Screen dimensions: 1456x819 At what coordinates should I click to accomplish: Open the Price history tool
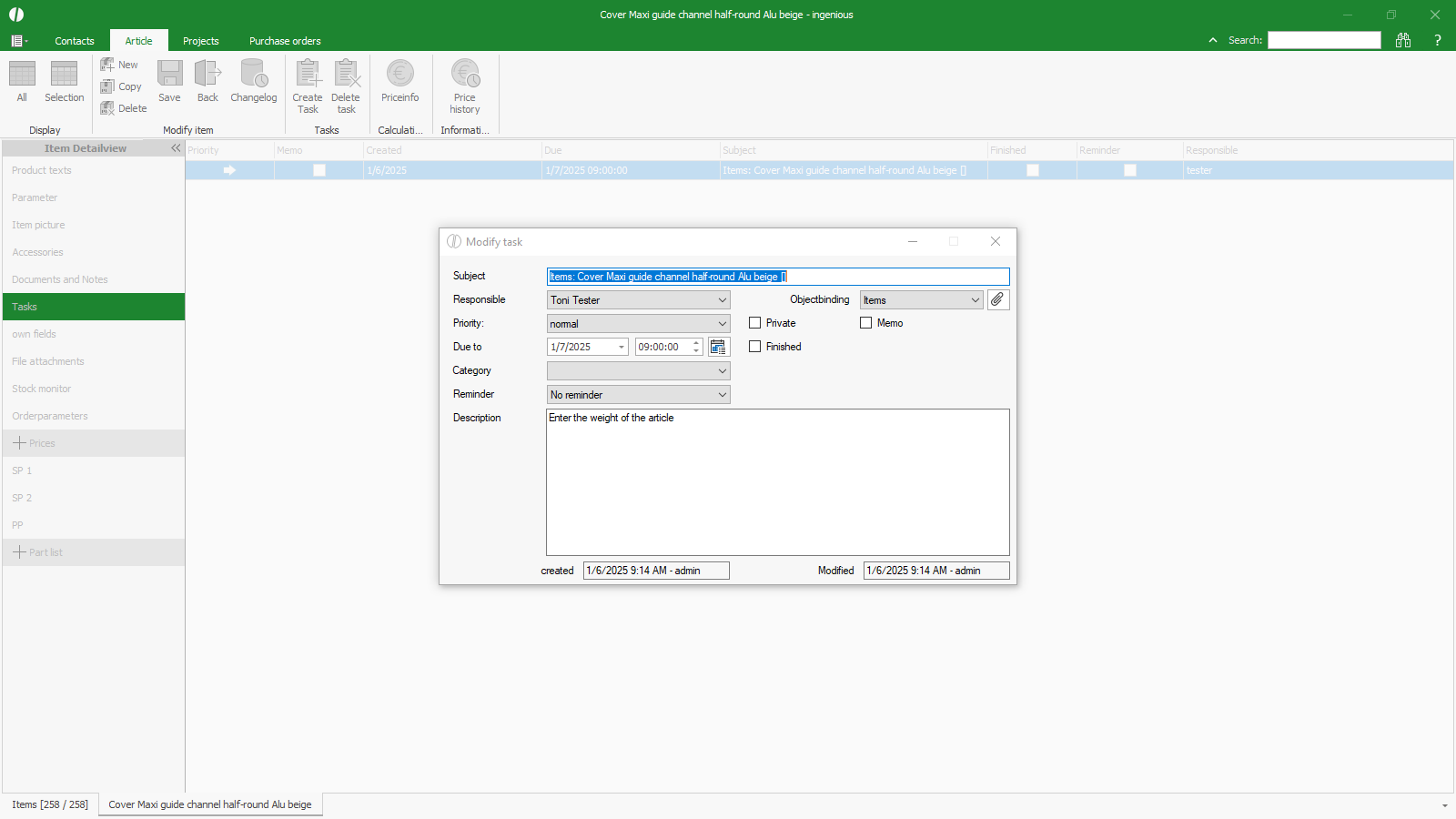click(x=465, y=86)
